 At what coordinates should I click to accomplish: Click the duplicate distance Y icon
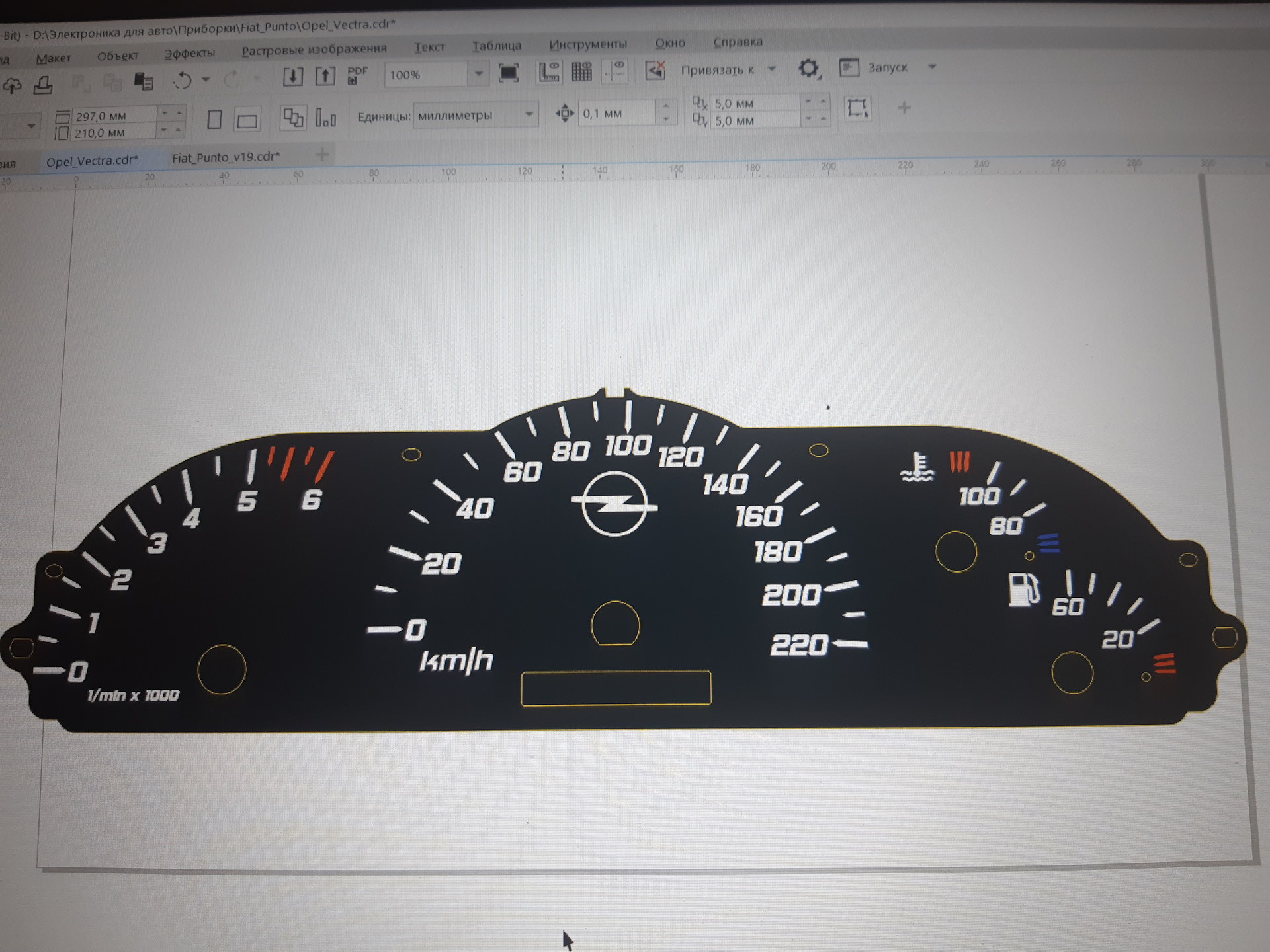point(699,120)
